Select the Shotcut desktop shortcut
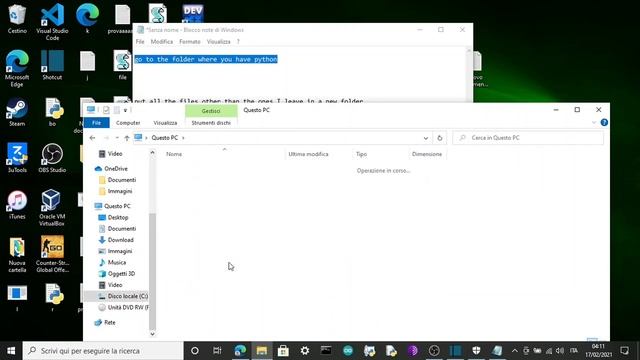Screen dimensions: 640x360 52,64
